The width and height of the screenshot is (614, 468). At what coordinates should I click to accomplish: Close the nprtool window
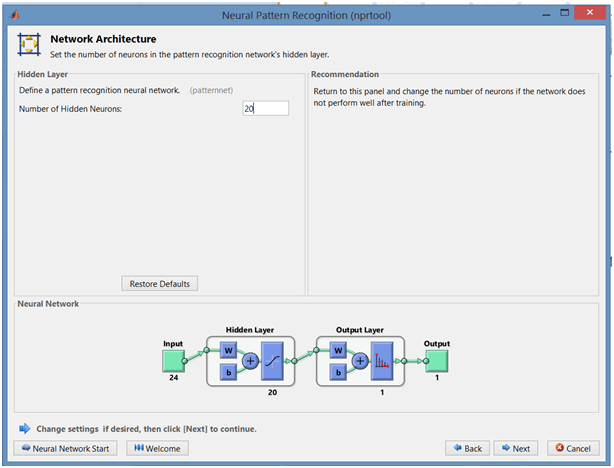pos(590,13)
